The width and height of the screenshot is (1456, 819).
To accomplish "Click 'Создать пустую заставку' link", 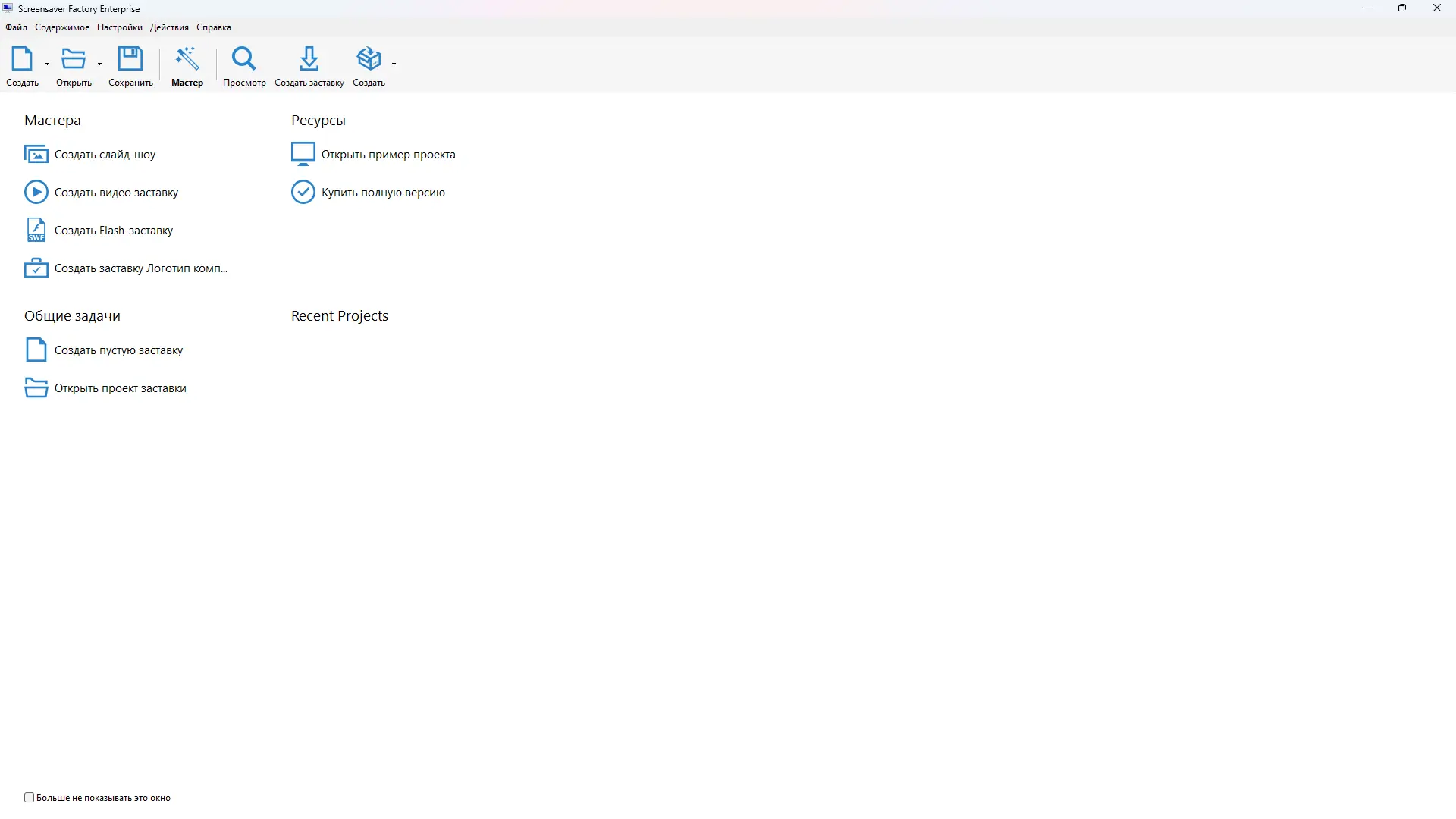I will (118, 350).
